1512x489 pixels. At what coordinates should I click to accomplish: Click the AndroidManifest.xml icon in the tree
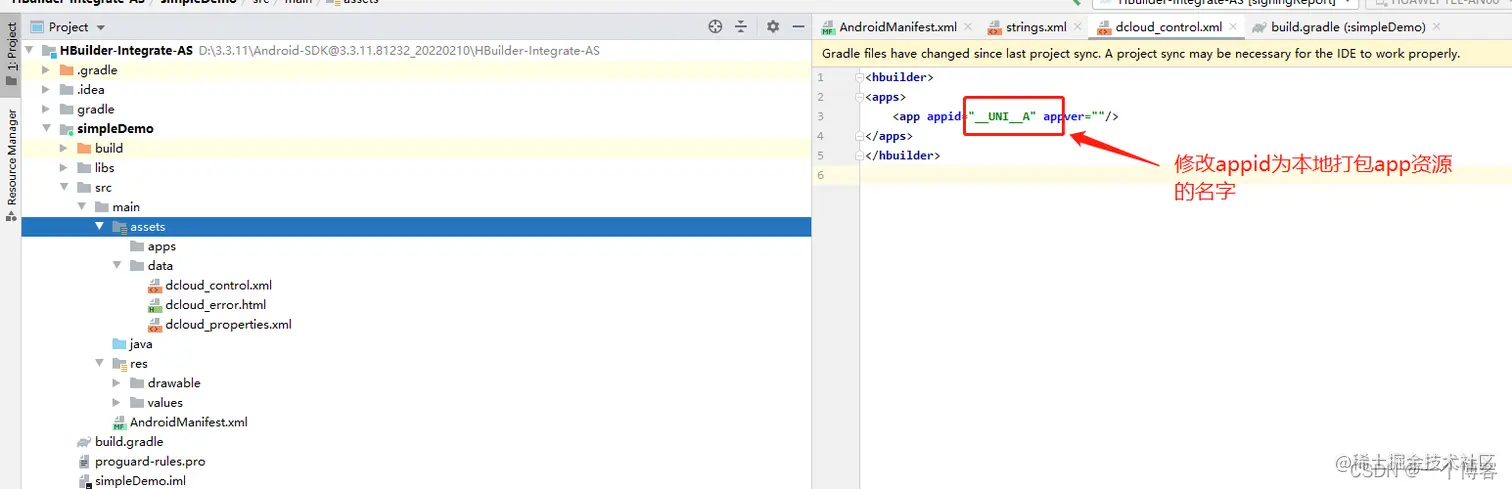coord(119,422)
